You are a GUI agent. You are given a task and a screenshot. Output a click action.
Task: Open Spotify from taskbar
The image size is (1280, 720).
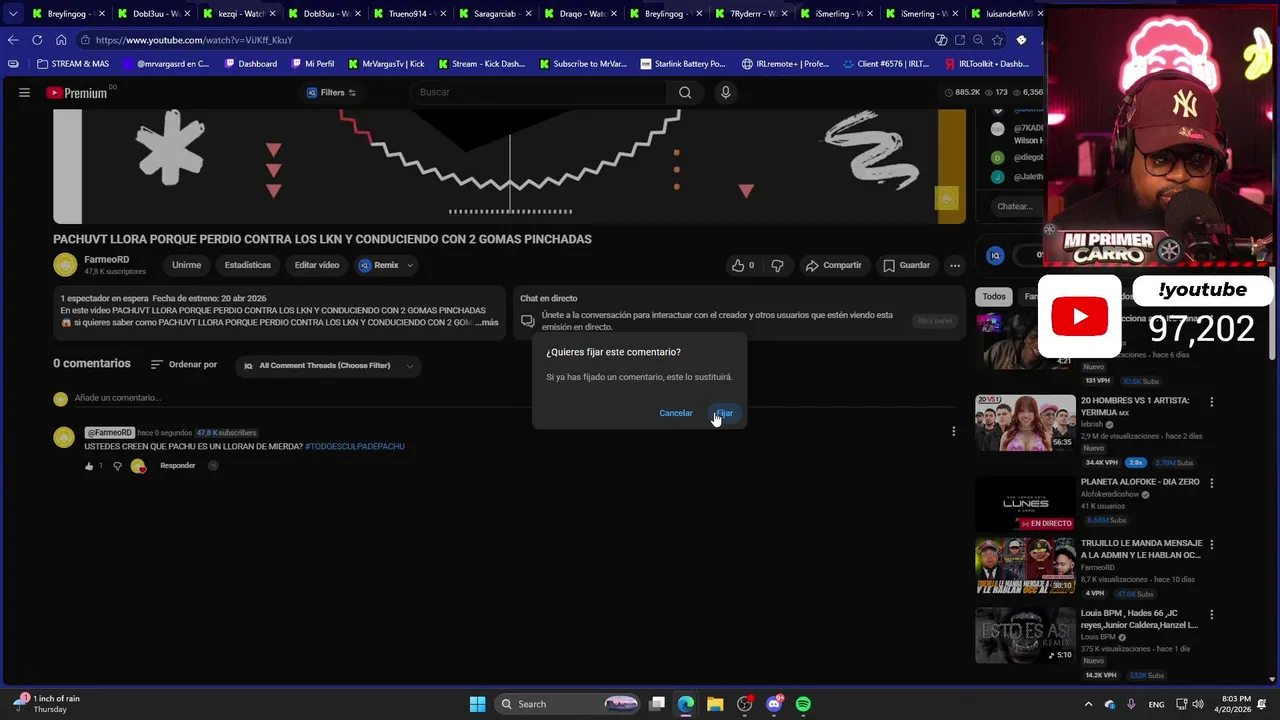pyautogui.click(x=803, y=704)
